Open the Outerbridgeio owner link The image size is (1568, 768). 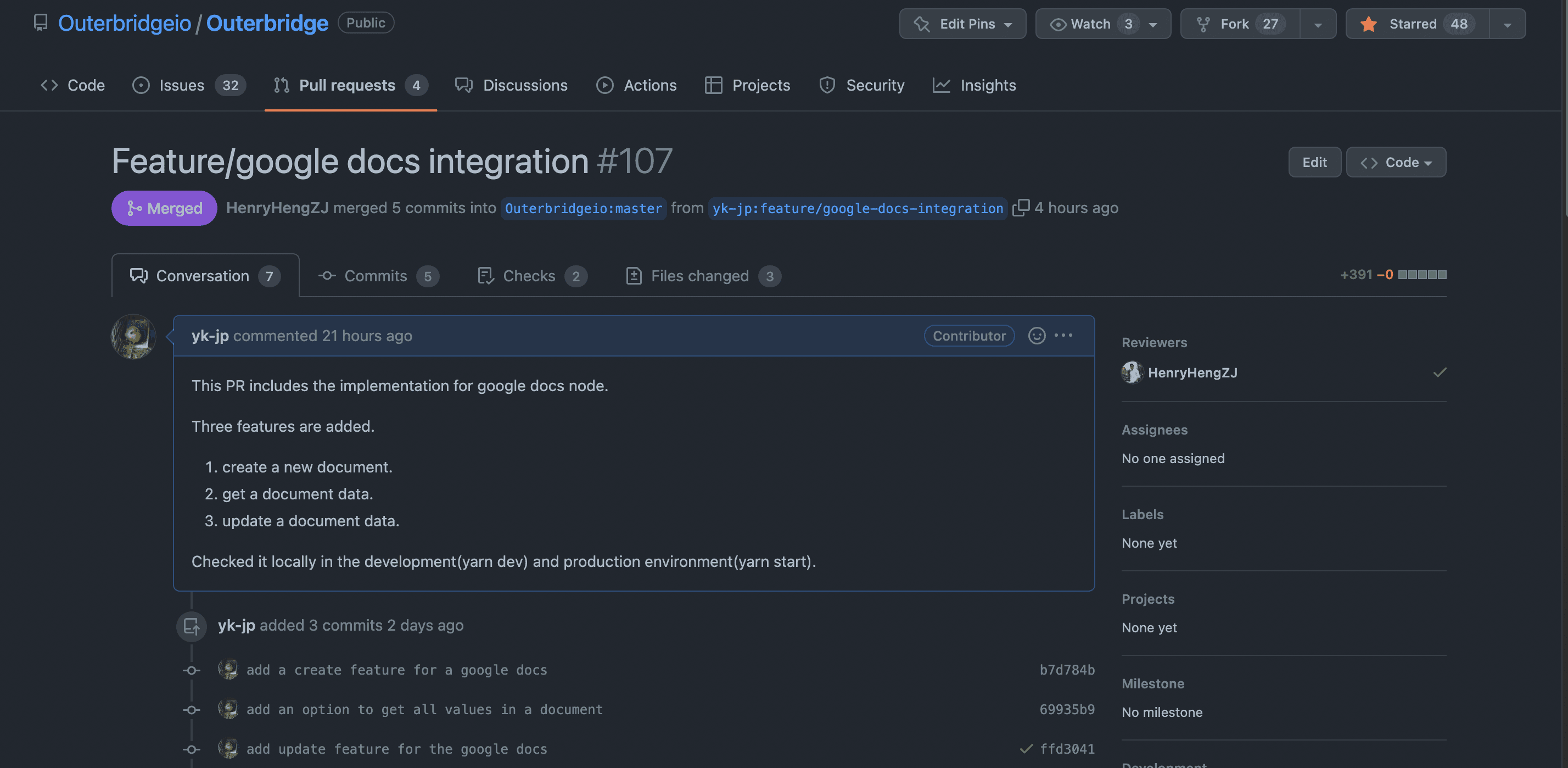coord(124,23)
